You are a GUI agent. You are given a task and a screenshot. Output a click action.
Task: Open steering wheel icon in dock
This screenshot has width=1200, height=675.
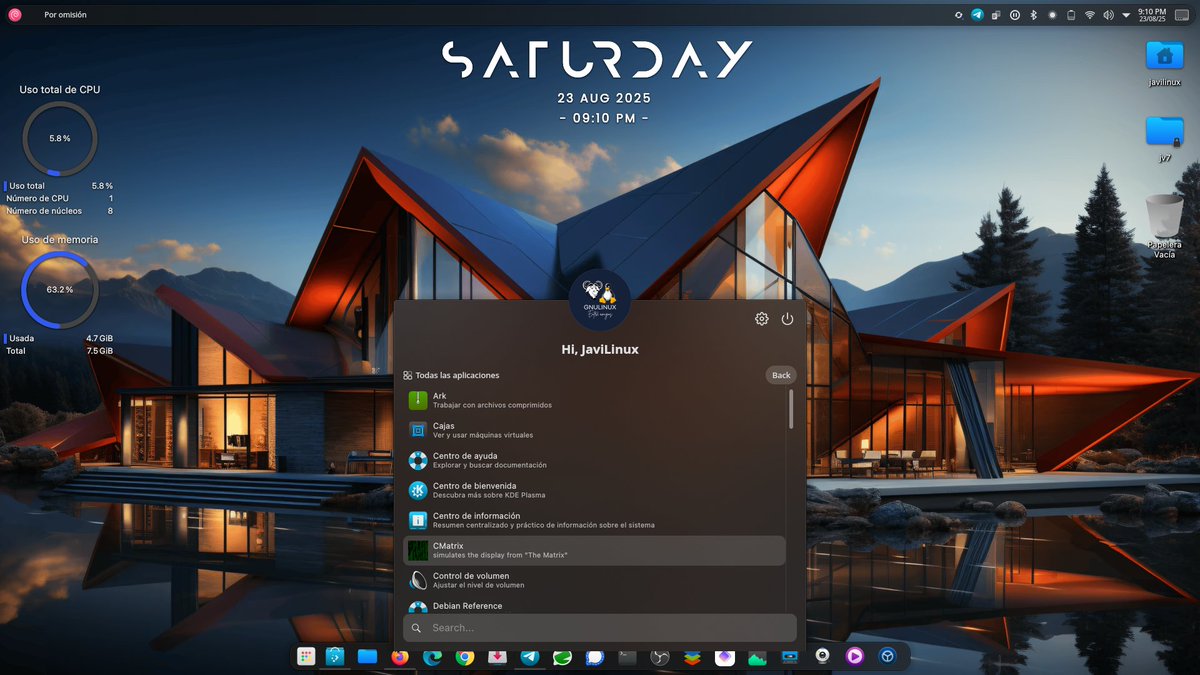click(887, 657)
